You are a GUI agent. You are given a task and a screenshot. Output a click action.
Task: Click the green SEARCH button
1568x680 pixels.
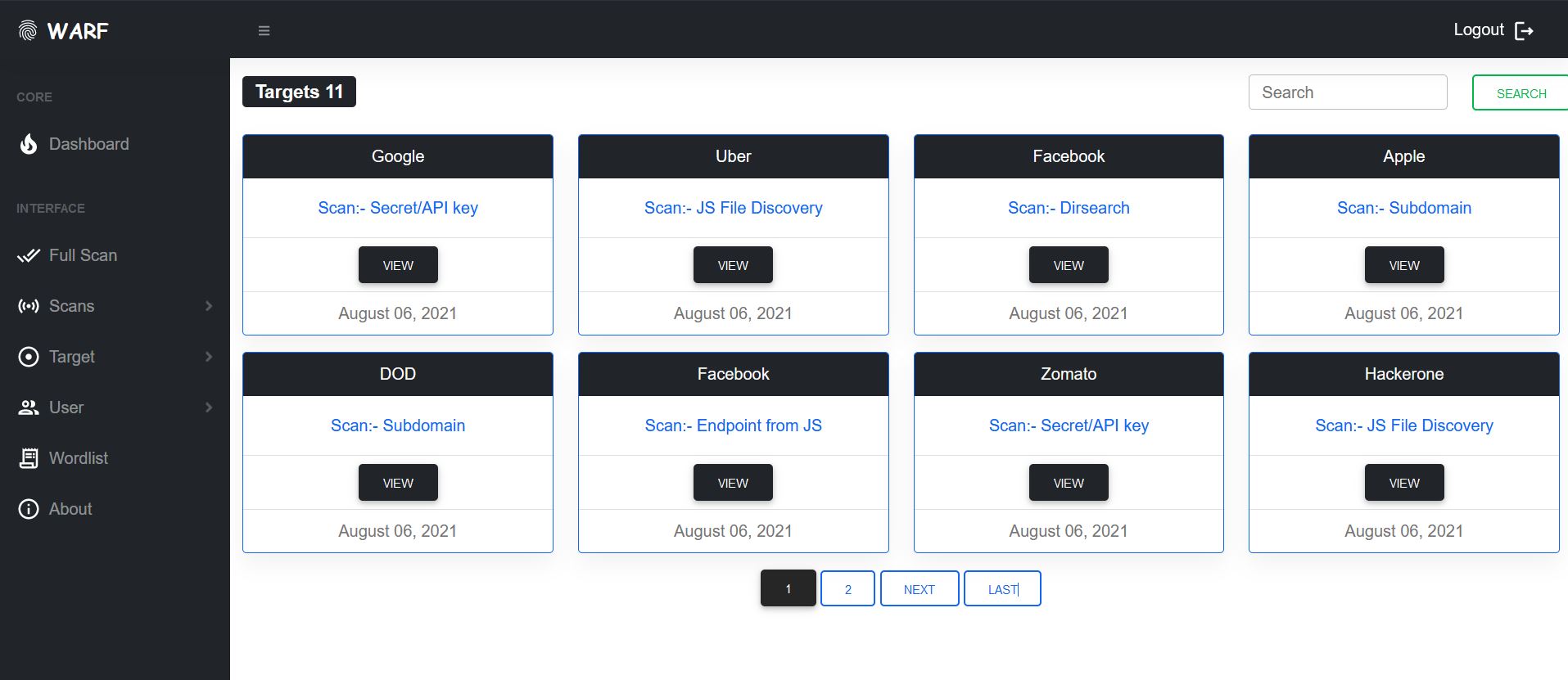click(1521, 93)
